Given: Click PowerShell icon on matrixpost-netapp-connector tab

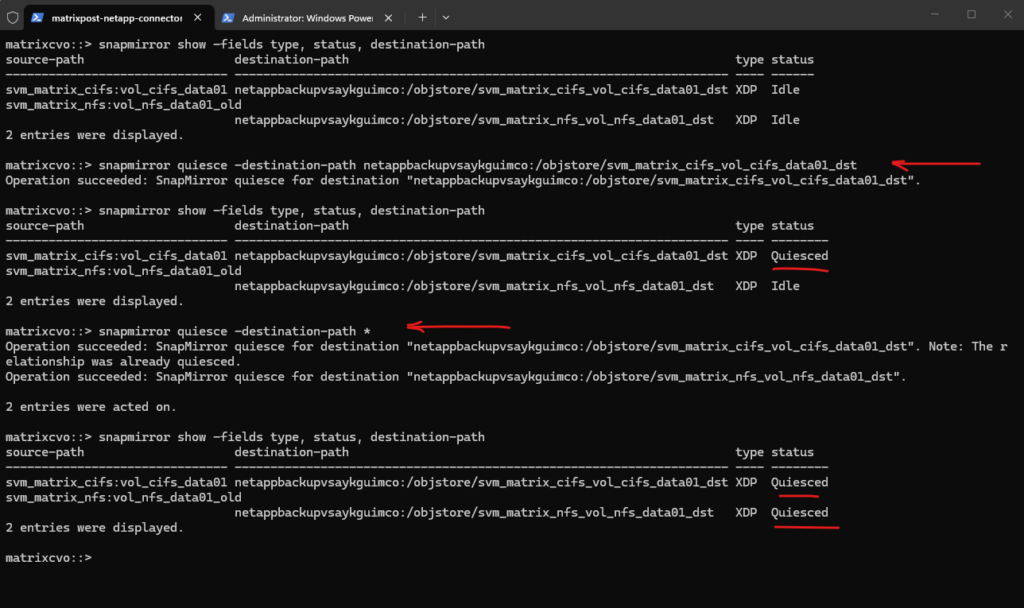Looking at the screenshot, I should point(37,17).
